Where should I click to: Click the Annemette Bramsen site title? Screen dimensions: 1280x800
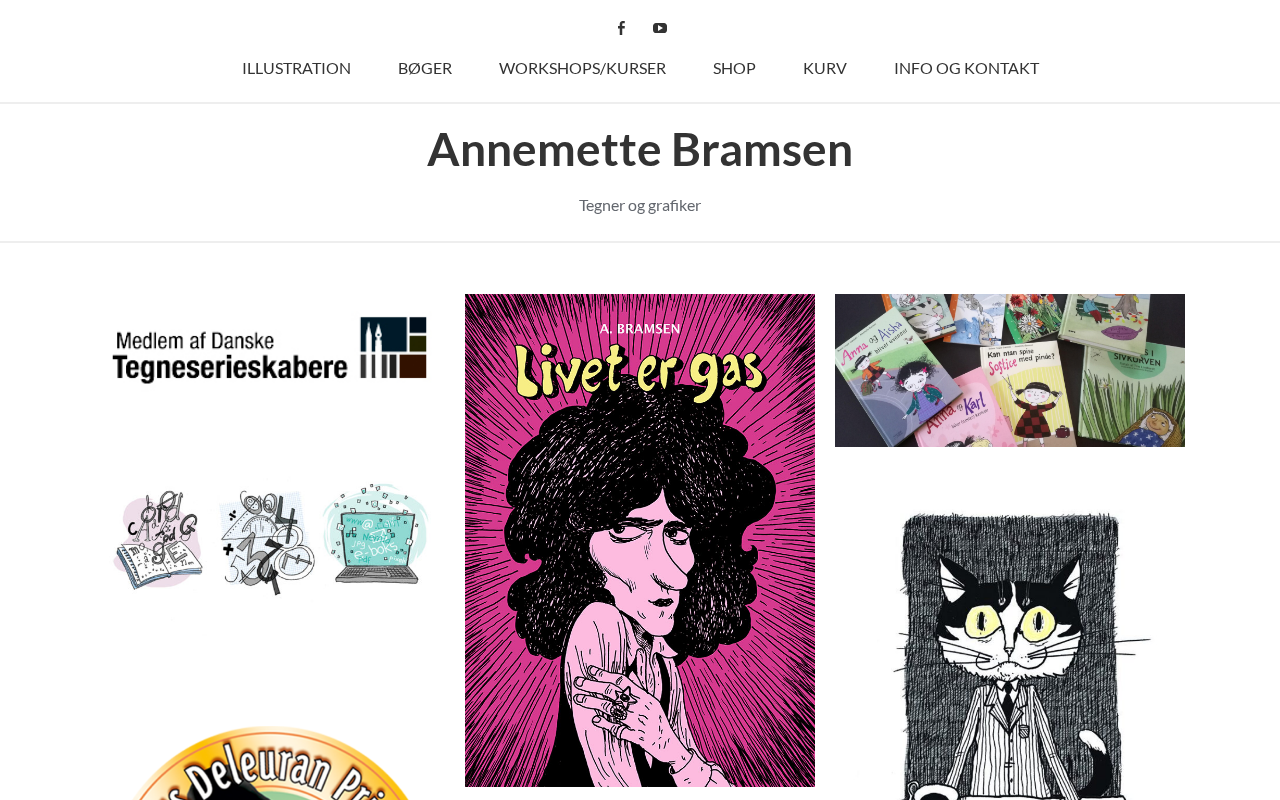pos(640,149)
